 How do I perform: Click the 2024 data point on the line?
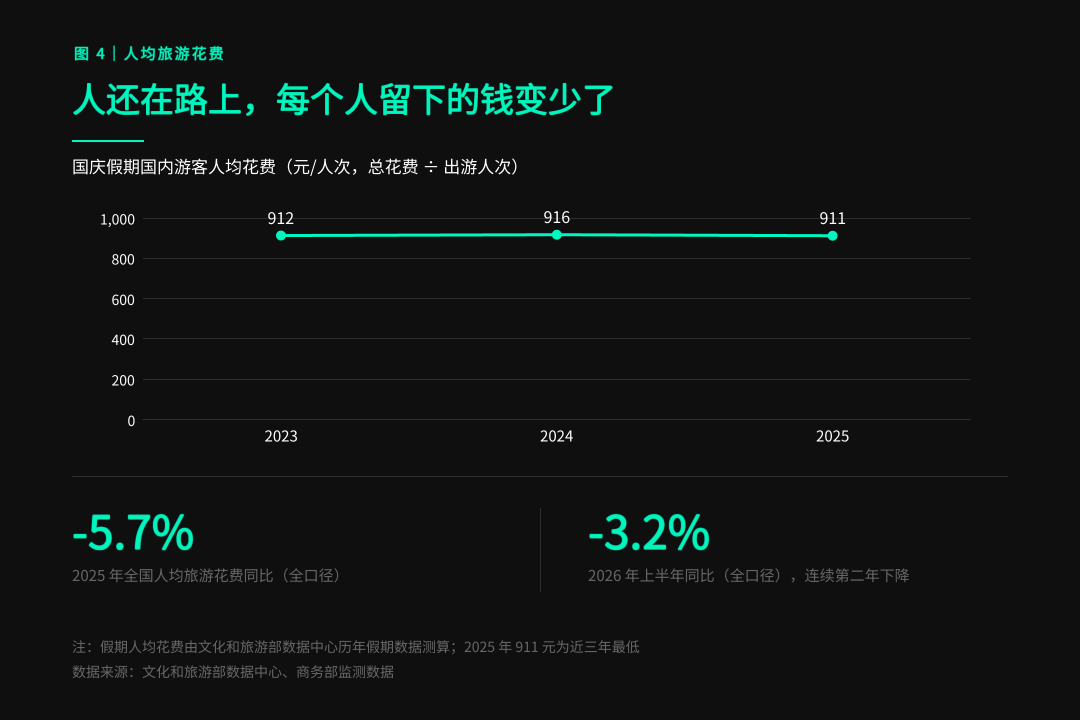557,235
